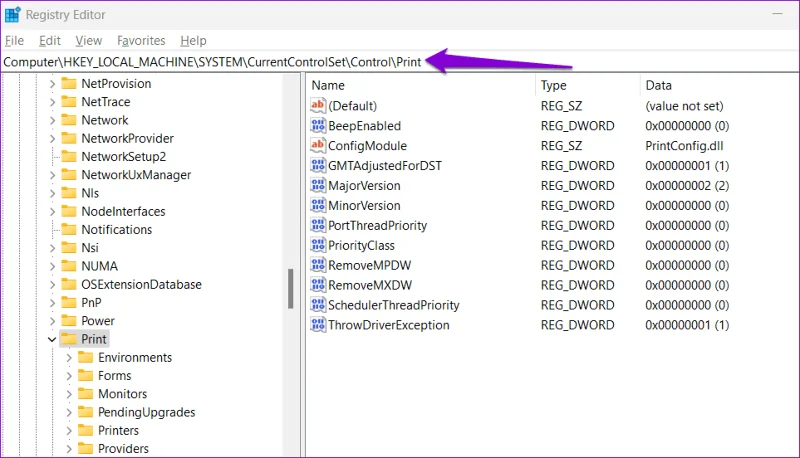Click REG_DWORD type of BeepEnabled row
Viewport: 800px width, 458px height.
tap(578, 125)
